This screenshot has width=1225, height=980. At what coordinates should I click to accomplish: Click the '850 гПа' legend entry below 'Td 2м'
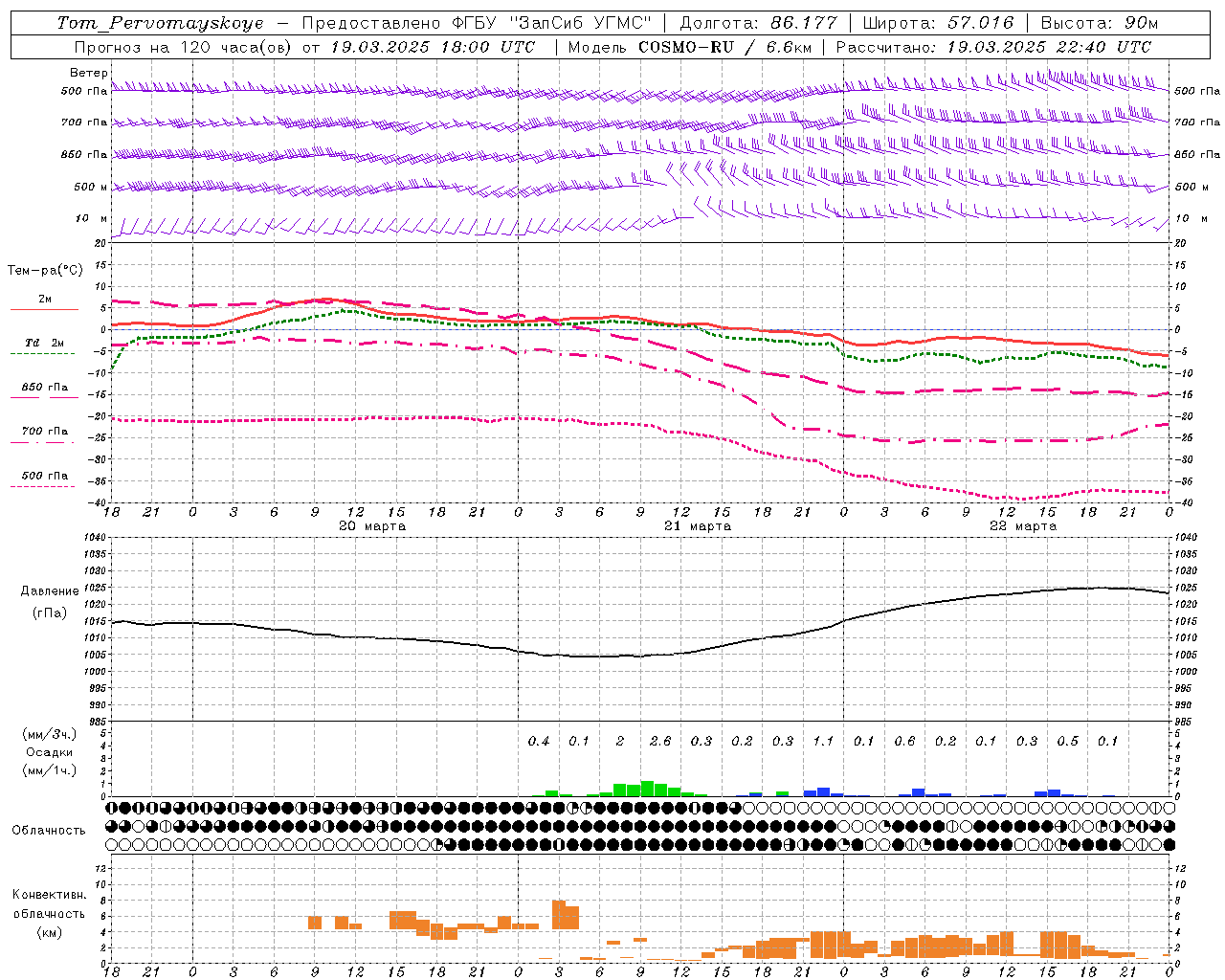[44, 388]
